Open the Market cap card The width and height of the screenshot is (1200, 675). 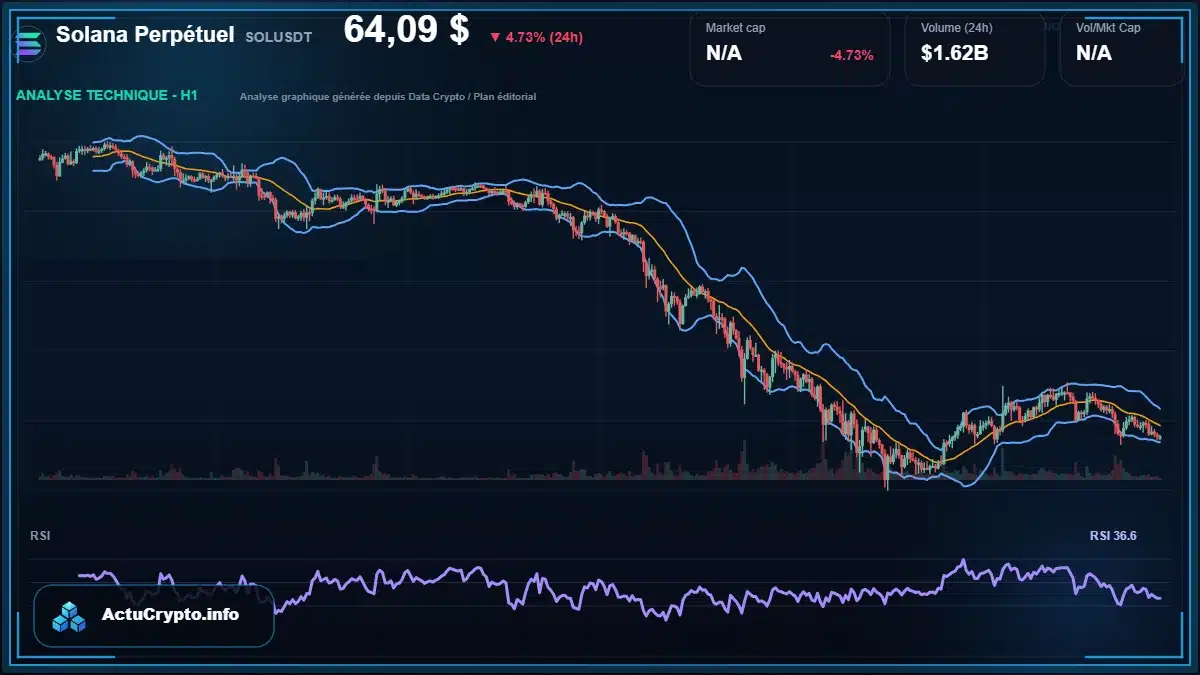tap(790, 48)
